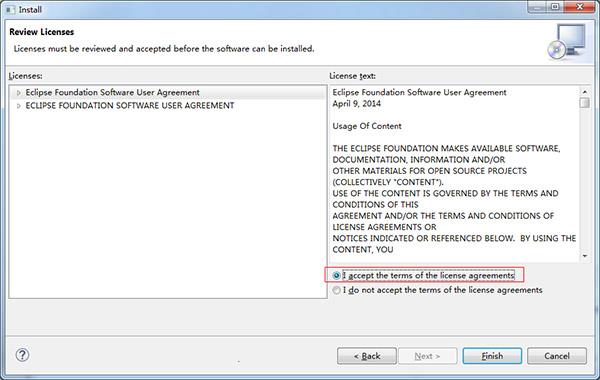Click the Cancel button

coord(557,356)
